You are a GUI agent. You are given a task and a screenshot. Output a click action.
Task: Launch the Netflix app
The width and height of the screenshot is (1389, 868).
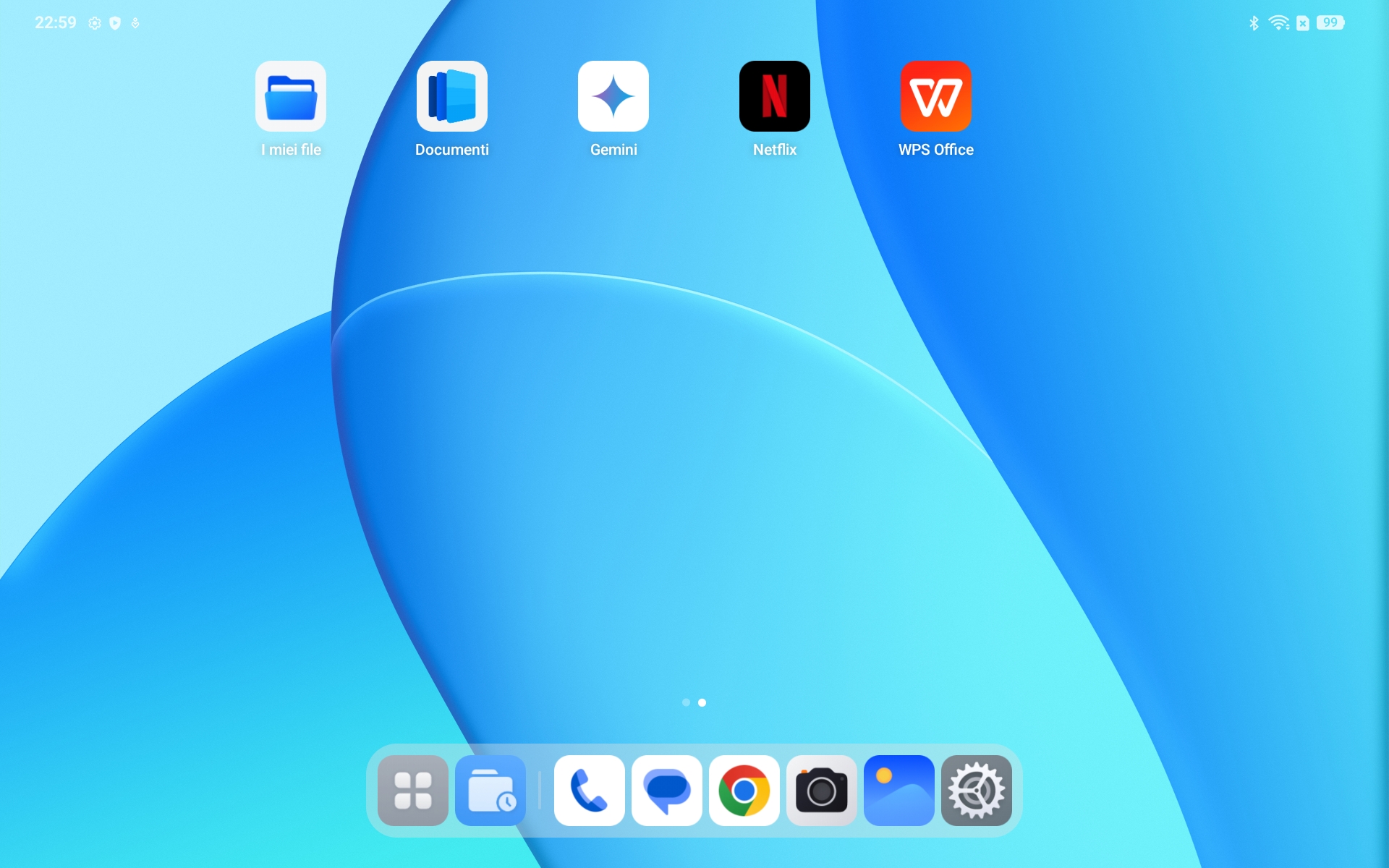pyautogui.click(x=775, y=96)
